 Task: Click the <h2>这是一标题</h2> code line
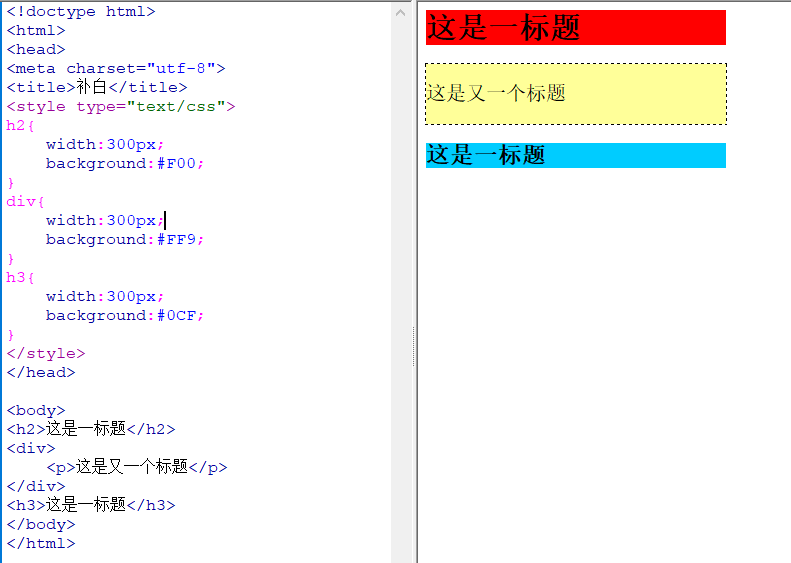click(91, 429)
